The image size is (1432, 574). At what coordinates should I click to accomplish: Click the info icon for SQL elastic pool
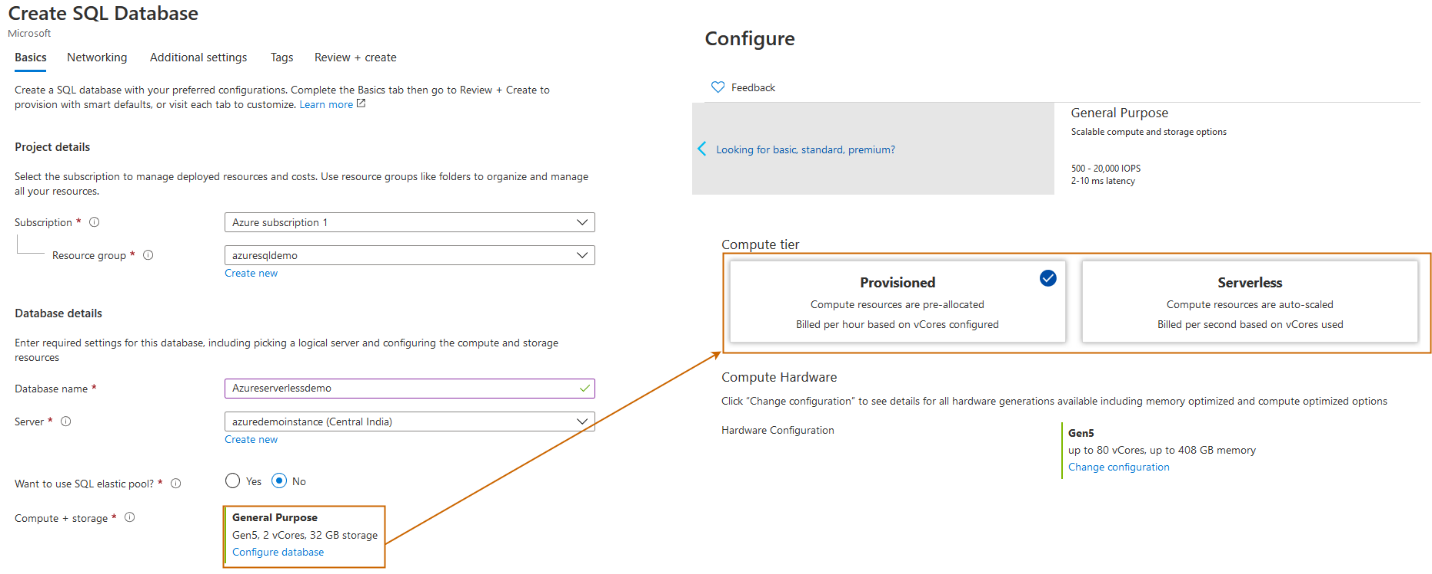click(176, 484)
